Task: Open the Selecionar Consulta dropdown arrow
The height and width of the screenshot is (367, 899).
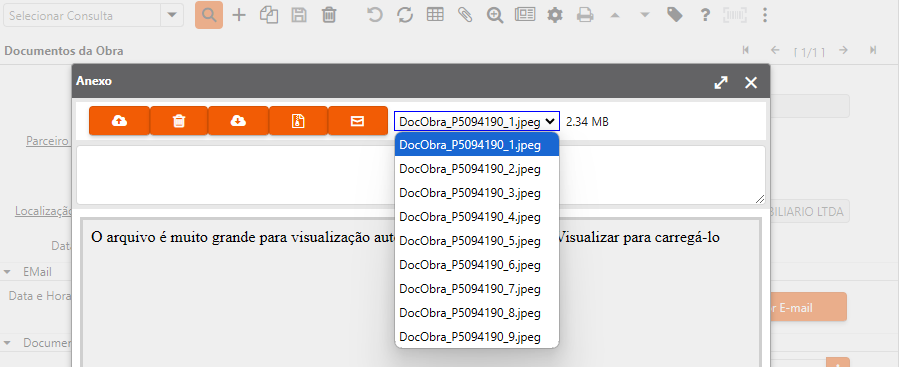Action: coord(172,15)
